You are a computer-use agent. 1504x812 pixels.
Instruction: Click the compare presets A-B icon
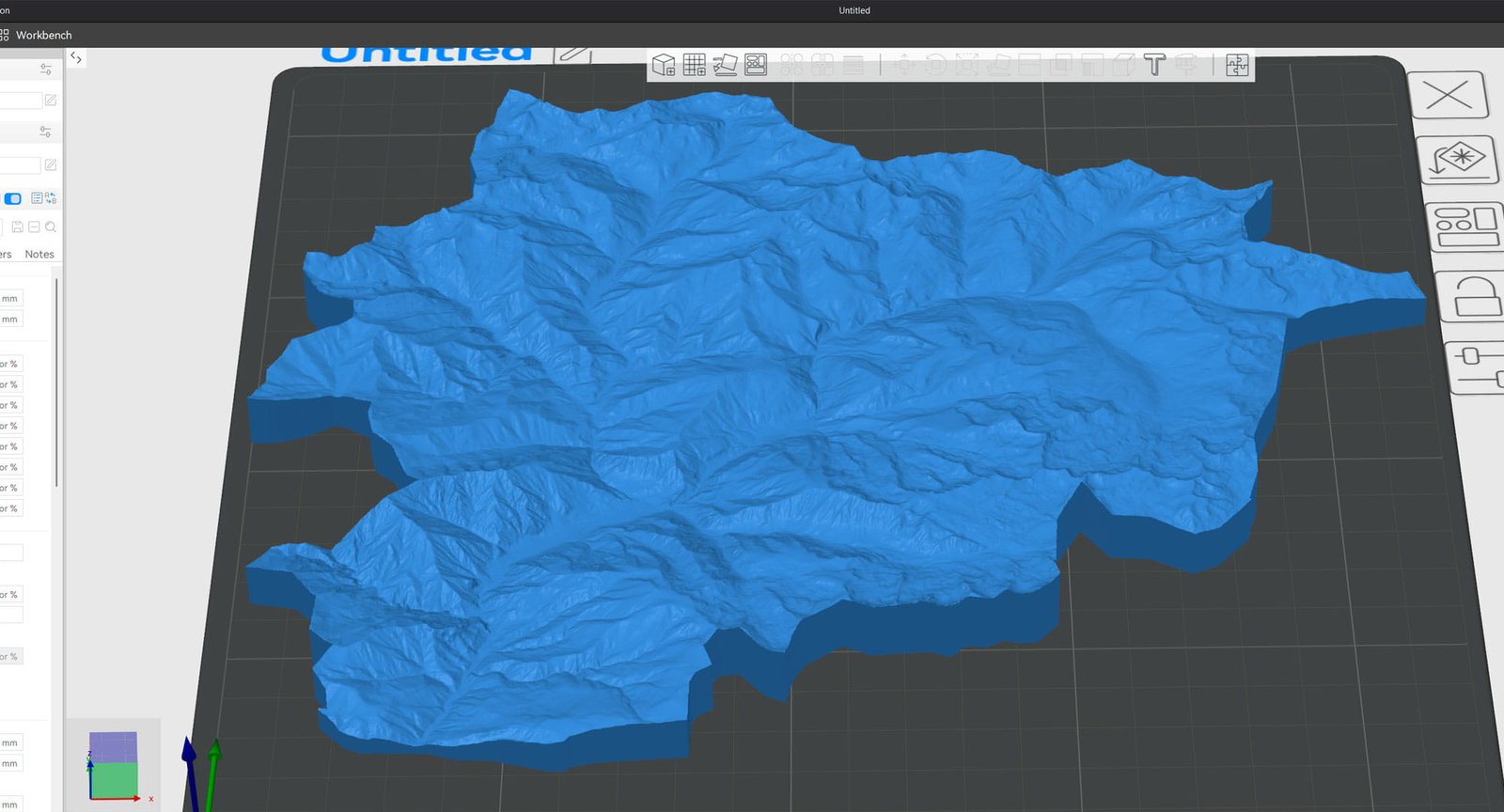51,198
